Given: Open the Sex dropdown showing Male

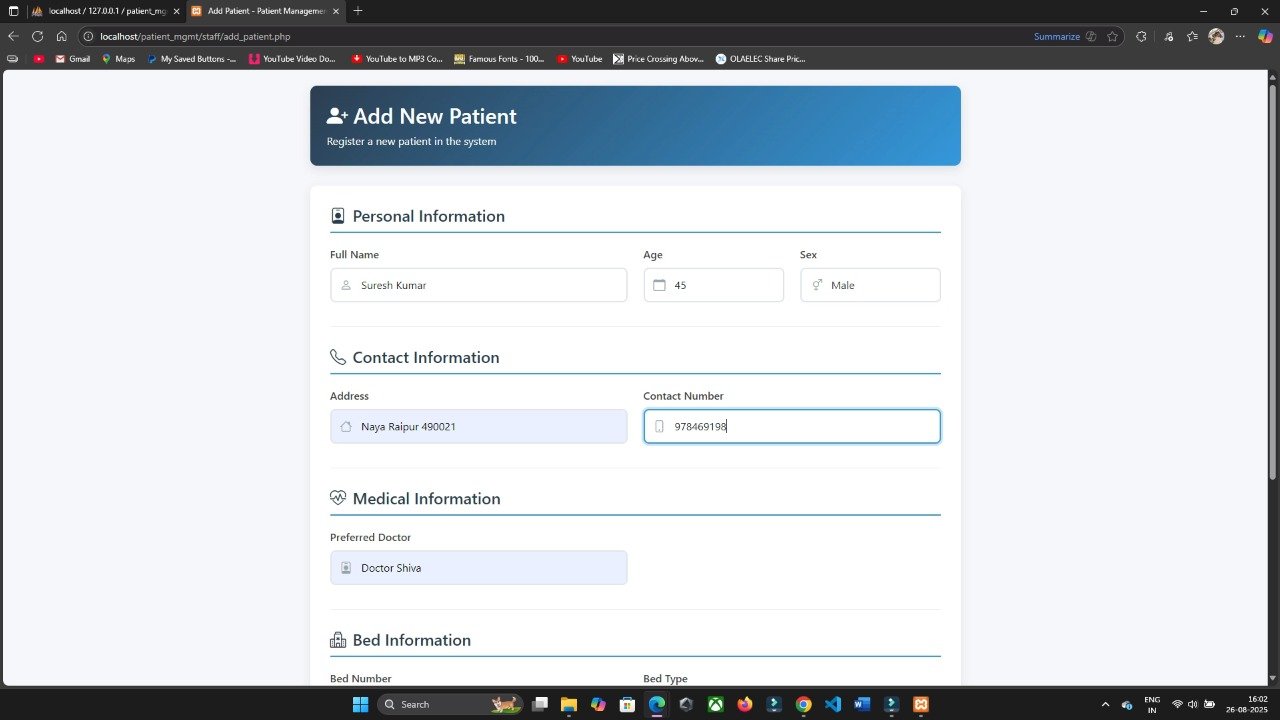Looking at the screenshot, I should point(870,285).
